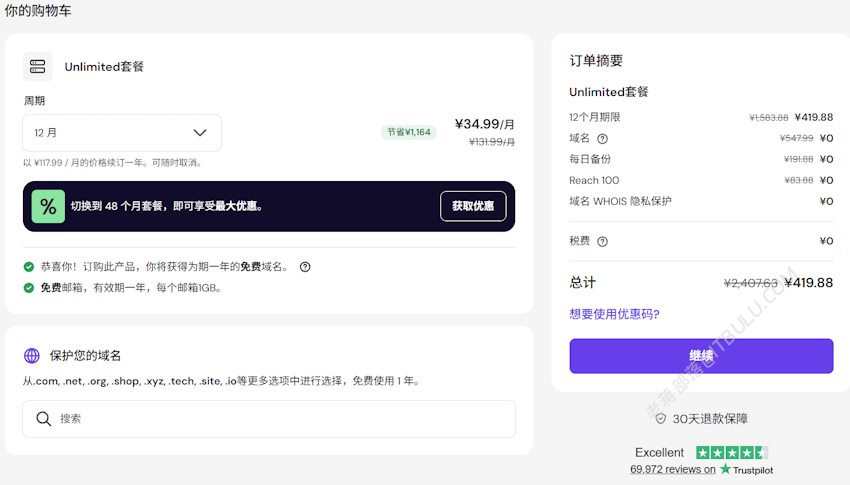Click the 域名 WHOIS 隐私保护 row
850x485 pixels.
pyautogui.click(x=701, y=202)
